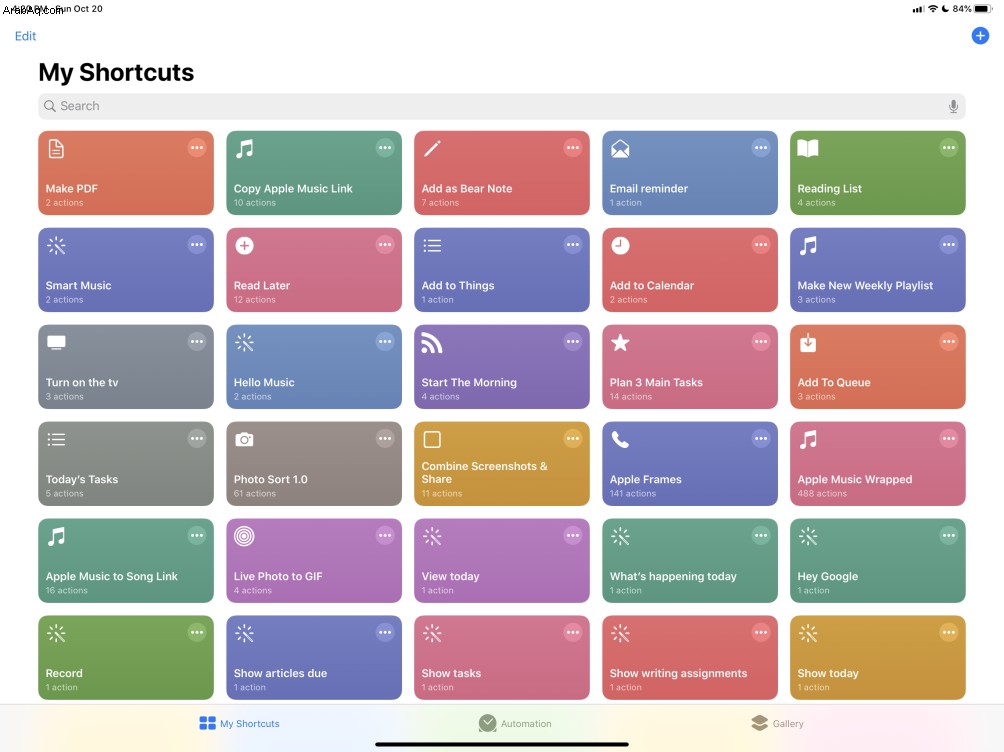Focus the Search shortcuts field
The width and height of the screenshot is (1004, 752).
501,106
